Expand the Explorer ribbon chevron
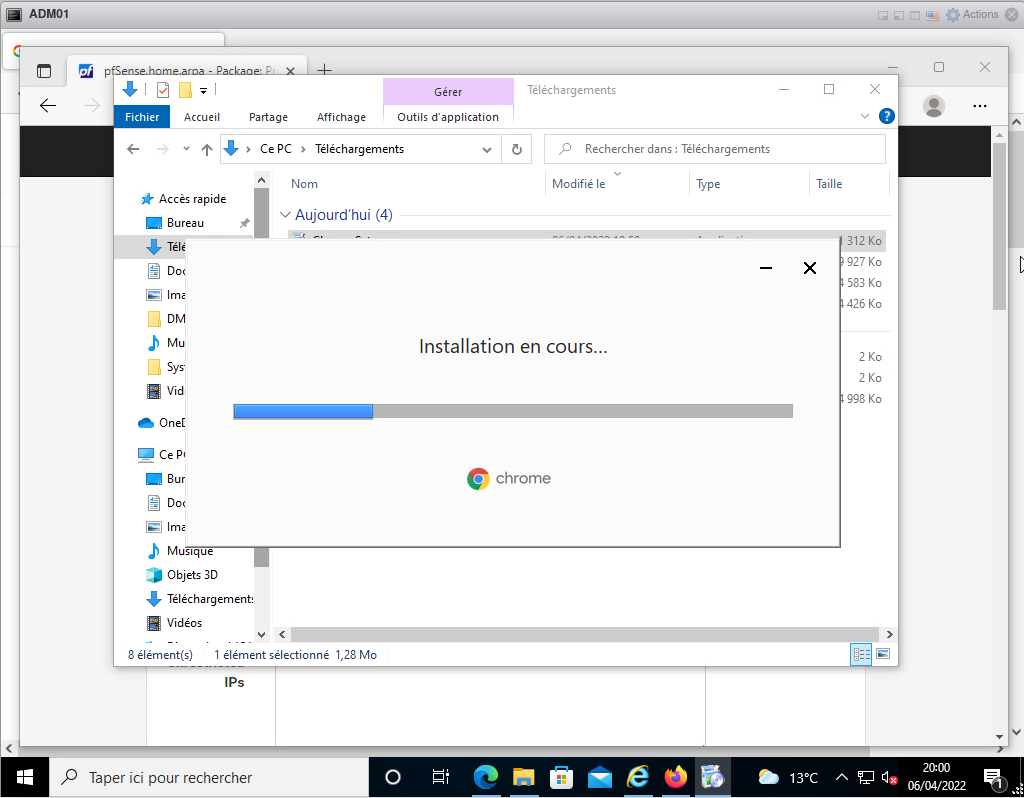This screenshot has height=798, width=1024. pos(865,116)
